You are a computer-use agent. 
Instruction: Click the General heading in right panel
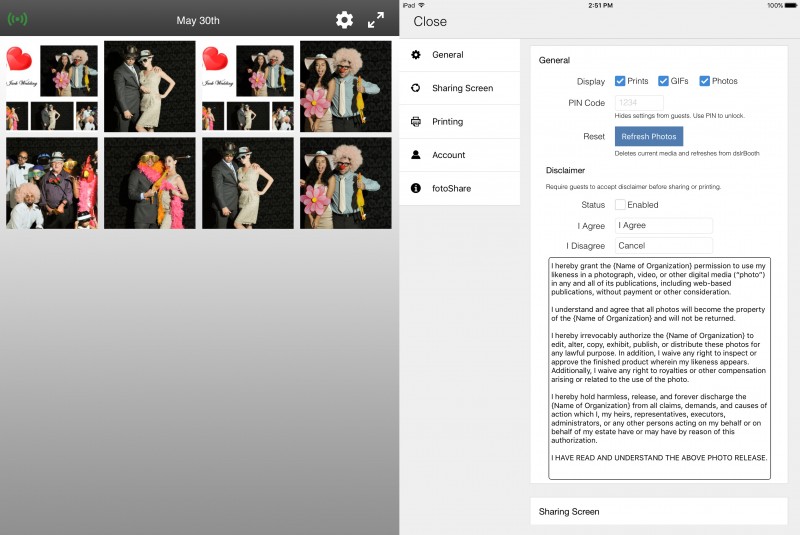554,60
